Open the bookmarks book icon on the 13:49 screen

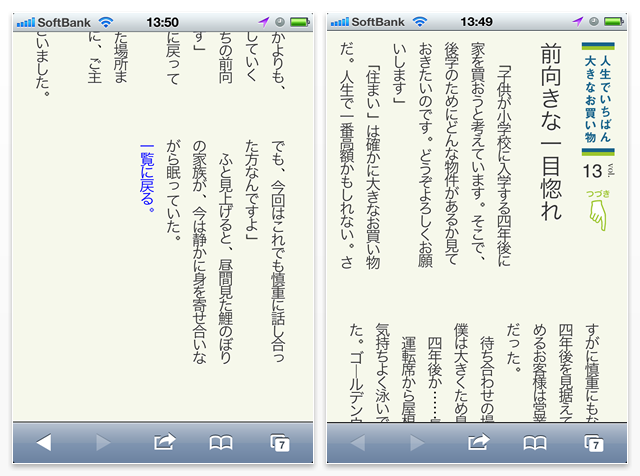point(536,442)
